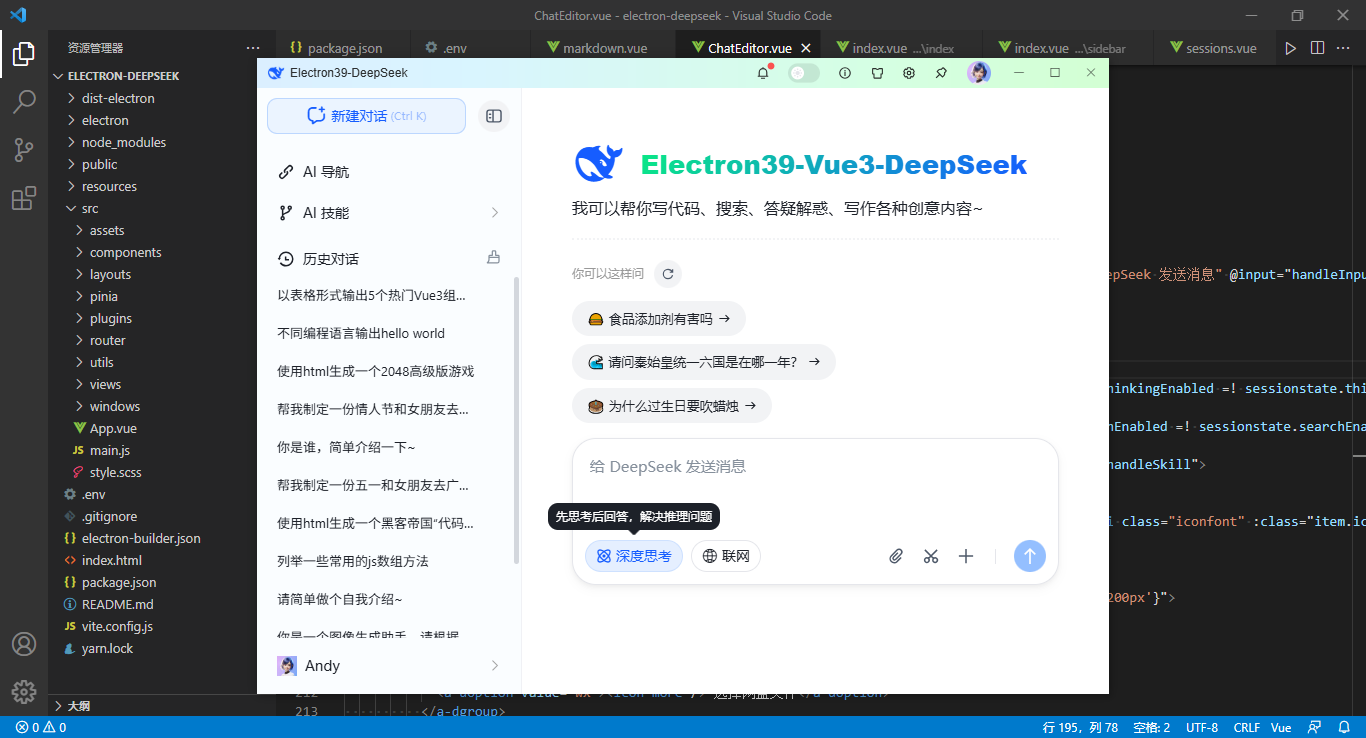Toggle 联网 web search mode
The width and height of the screenshot is (1366, 738).
726,556
